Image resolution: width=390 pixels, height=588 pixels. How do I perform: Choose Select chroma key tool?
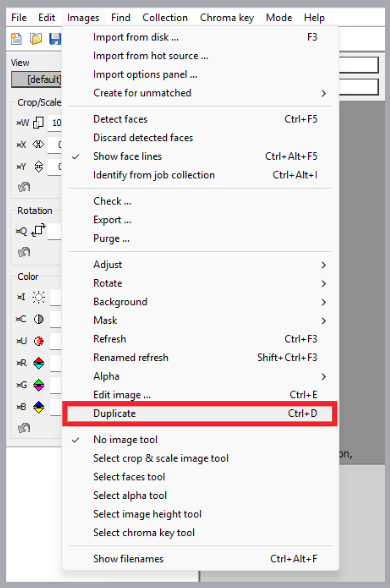click(200, 532)
